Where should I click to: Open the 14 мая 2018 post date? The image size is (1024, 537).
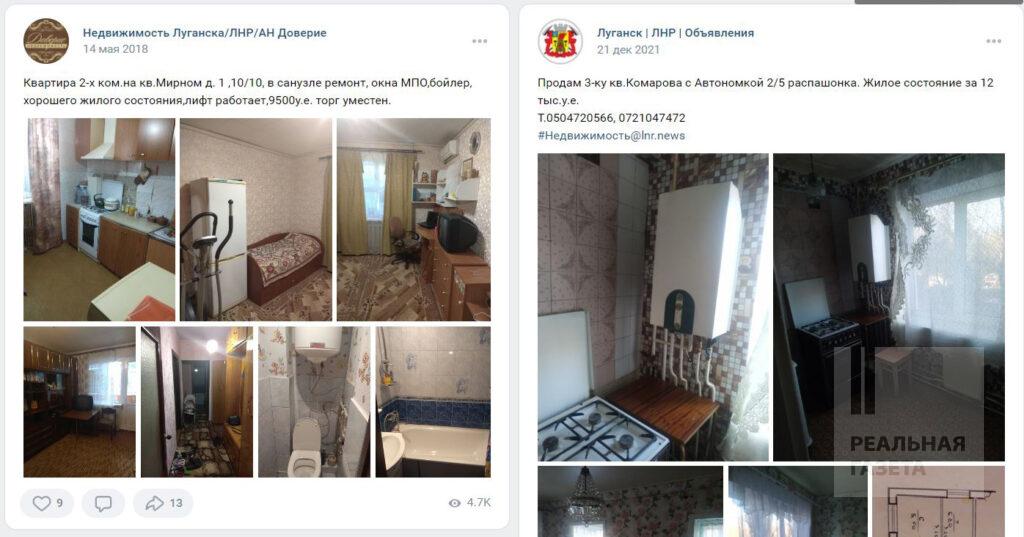pyautogui.click(x=116, y=49)
